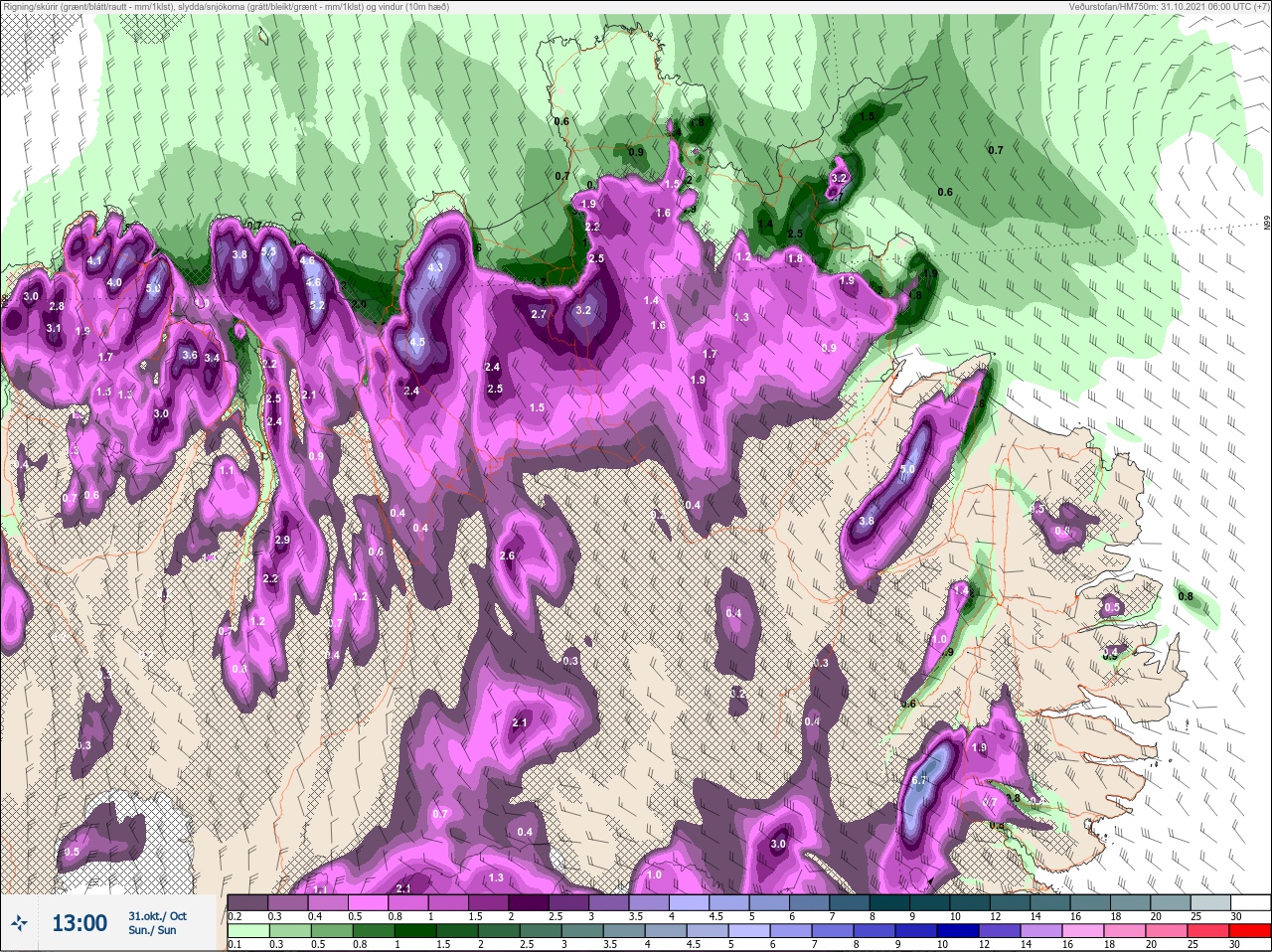Click the 13:00 forecast time display
1272x952 pixels.
79,923
